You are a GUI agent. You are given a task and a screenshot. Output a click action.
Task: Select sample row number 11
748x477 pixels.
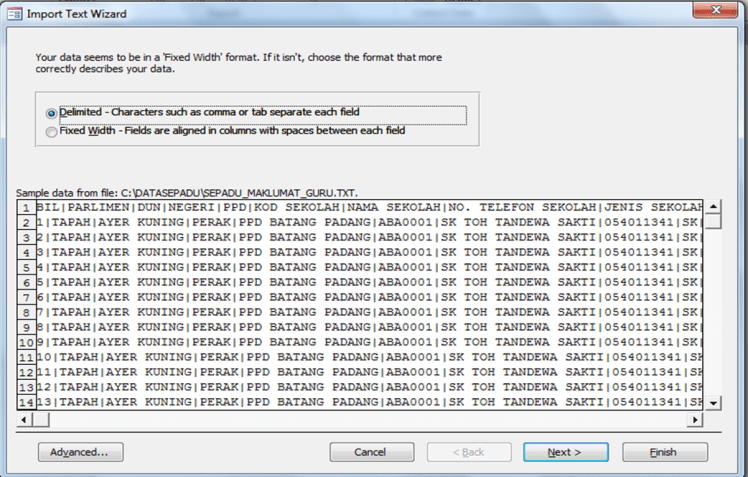tap(26, 357)
